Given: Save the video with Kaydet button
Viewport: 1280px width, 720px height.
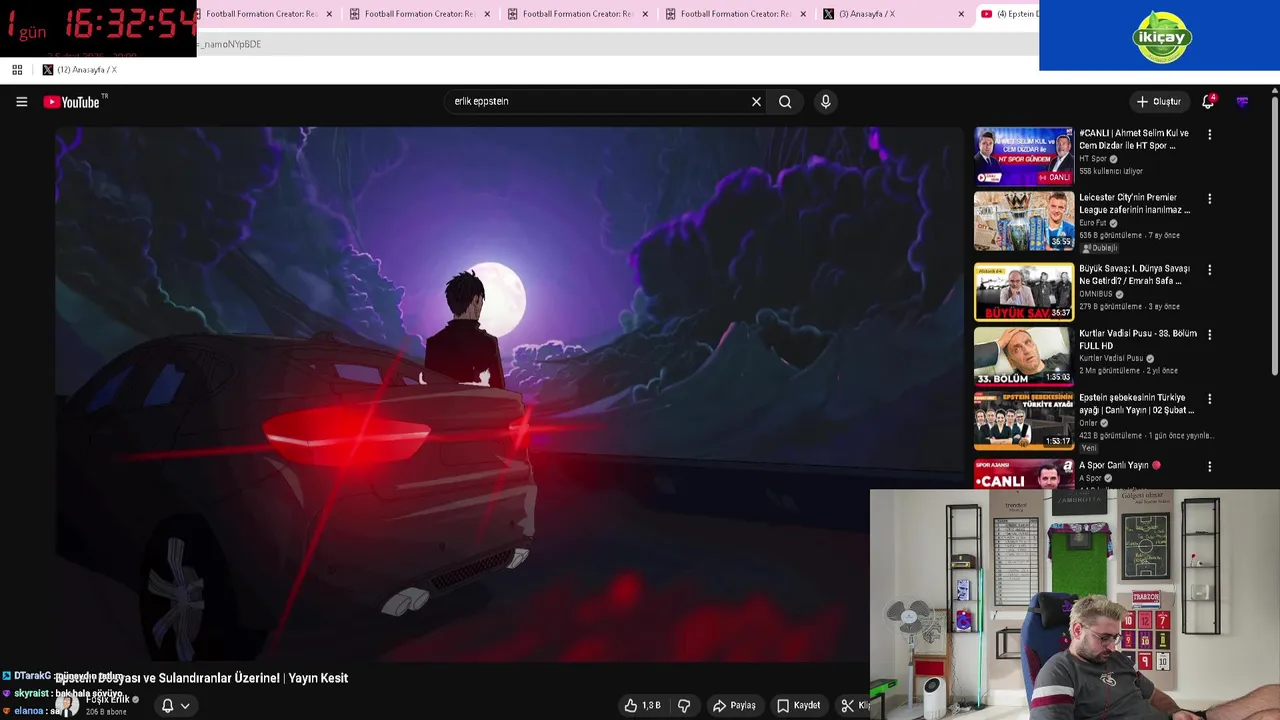Looking at the screenshot, I should tap(798, 705).
